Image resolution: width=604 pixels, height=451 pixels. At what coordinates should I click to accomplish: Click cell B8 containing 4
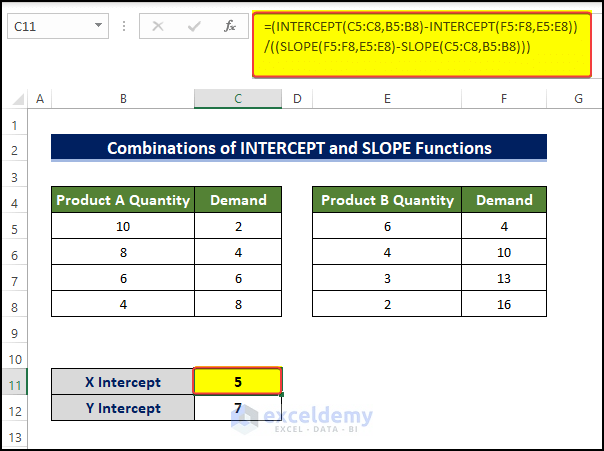click(123, 304)
